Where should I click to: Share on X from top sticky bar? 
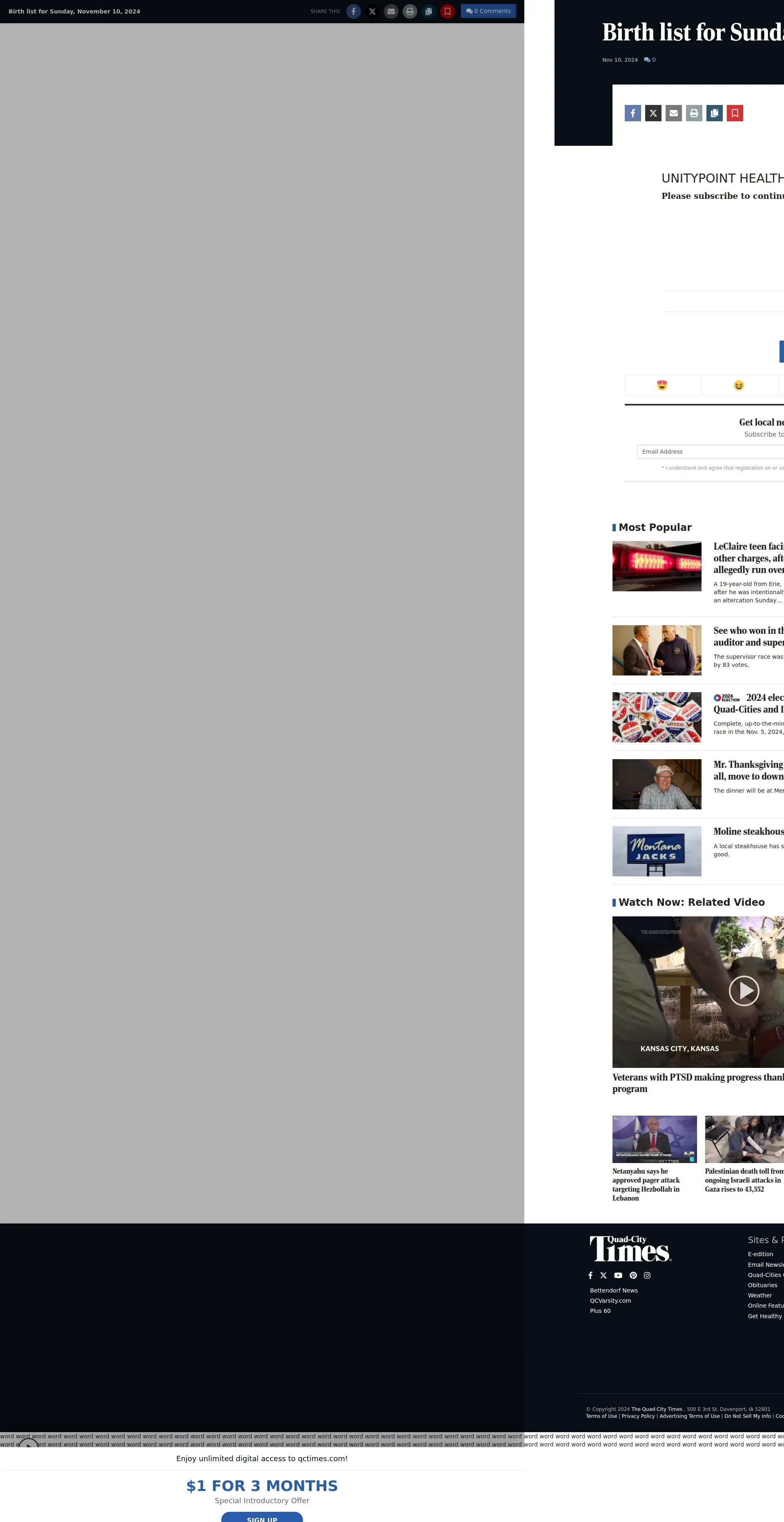click(x=372, y=11)
